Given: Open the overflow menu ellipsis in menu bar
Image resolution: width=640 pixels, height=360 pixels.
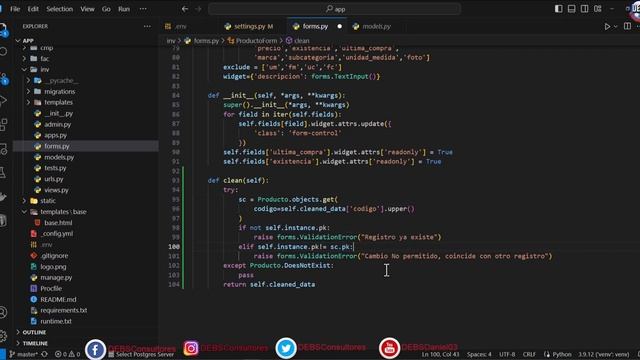Looking at the screenshot, I should pos(143,9).
